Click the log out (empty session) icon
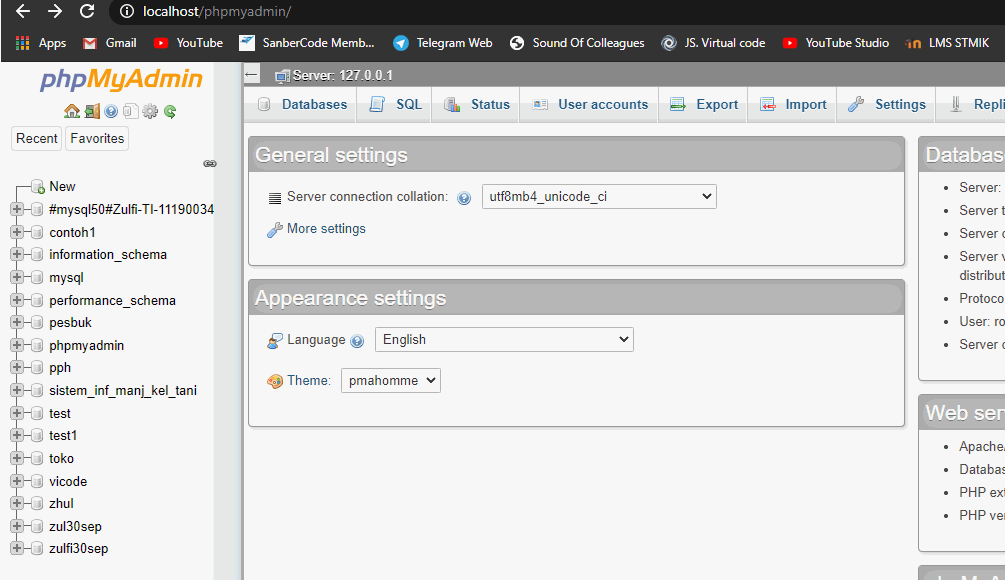 pos(92,112)
